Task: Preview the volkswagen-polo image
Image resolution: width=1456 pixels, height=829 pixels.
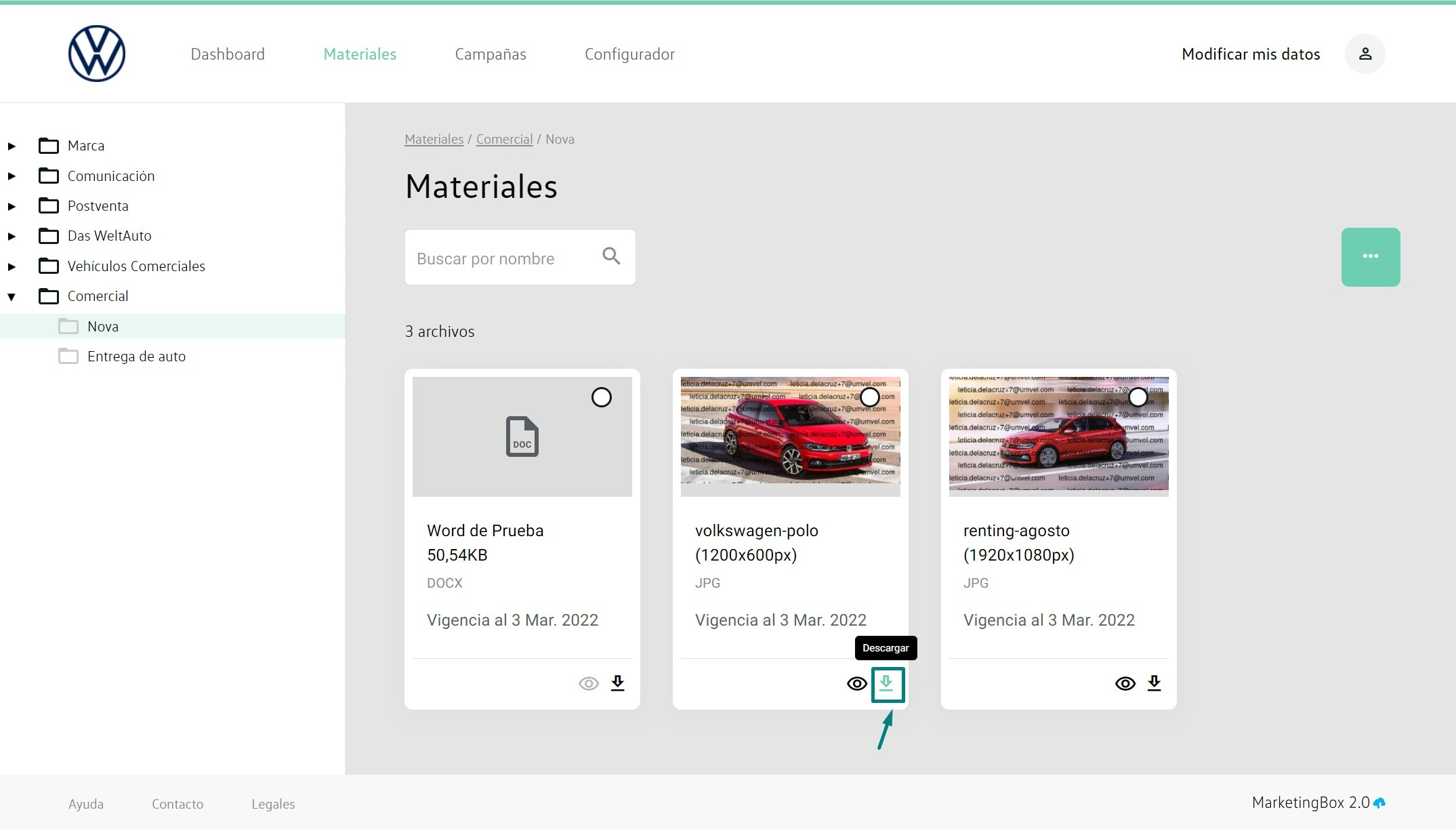Action: pyautogui.click(x=856, y=683)
